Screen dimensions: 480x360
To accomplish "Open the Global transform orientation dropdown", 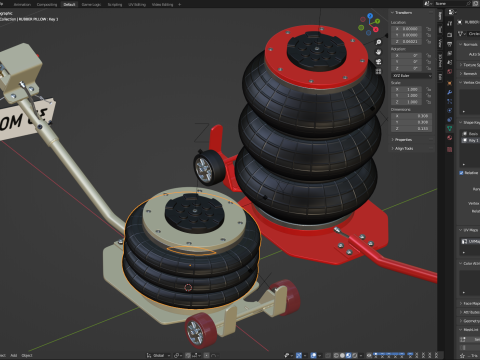I will tap(159, 355).
